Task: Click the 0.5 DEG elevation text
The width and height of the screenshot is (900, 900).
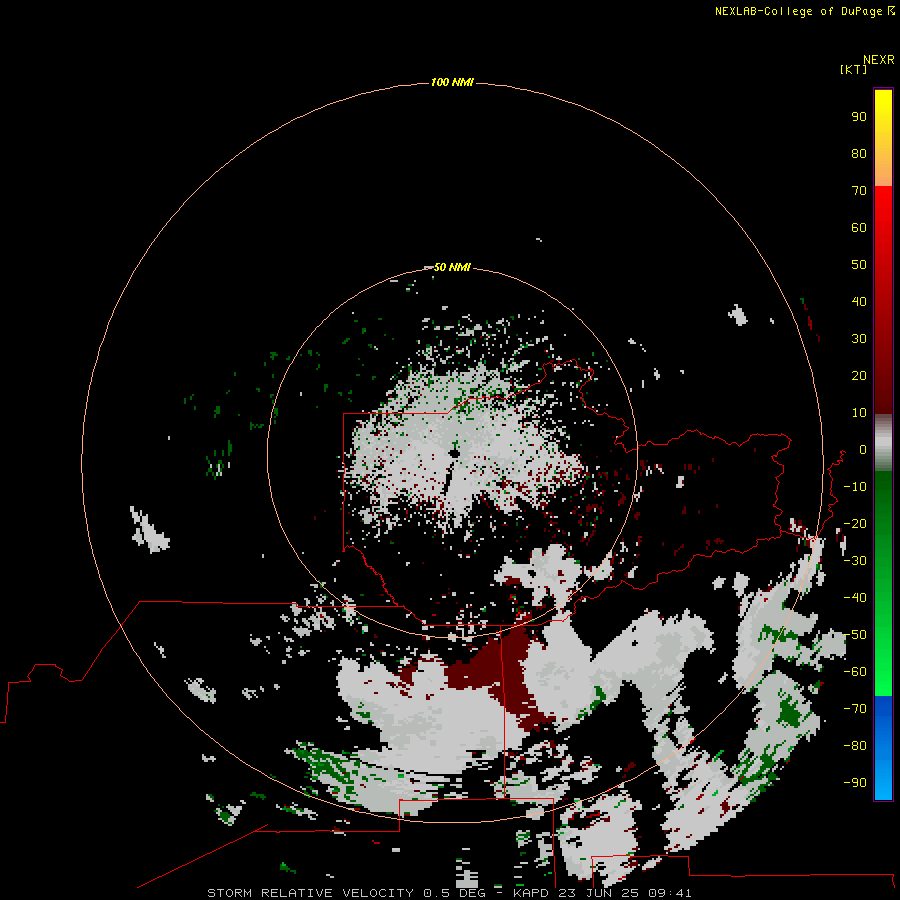Action: point(454,893)
